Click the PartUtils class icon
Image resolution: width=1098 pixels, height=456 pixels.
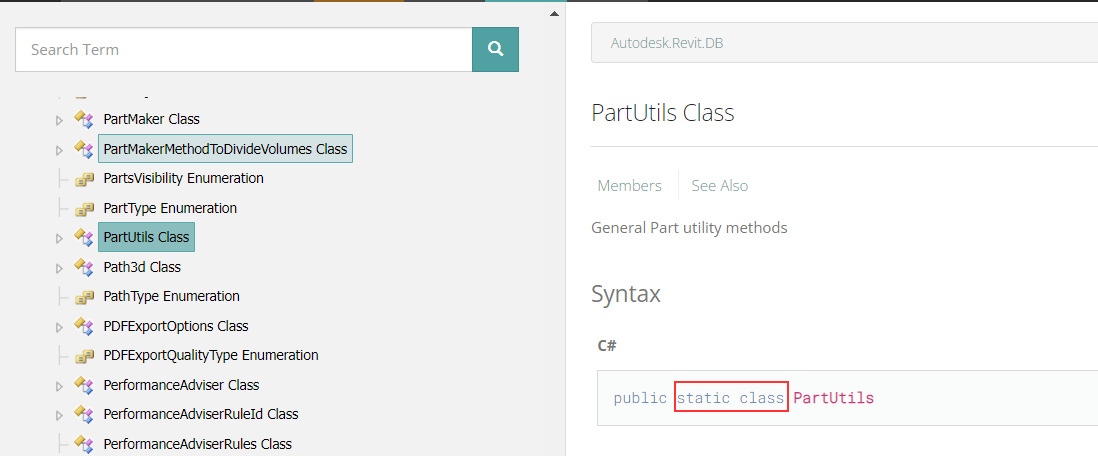click(84, 237)
